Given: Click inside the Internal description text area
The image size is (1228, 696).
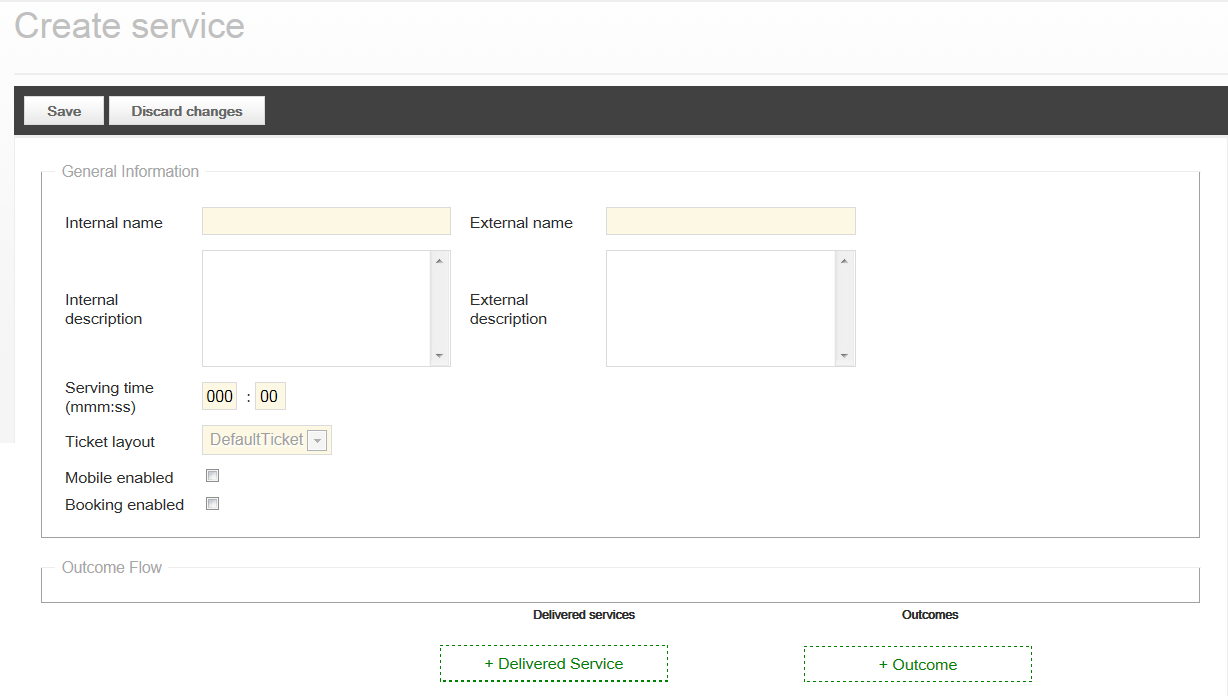Looking at the screenshot, I should coord(316,308).
